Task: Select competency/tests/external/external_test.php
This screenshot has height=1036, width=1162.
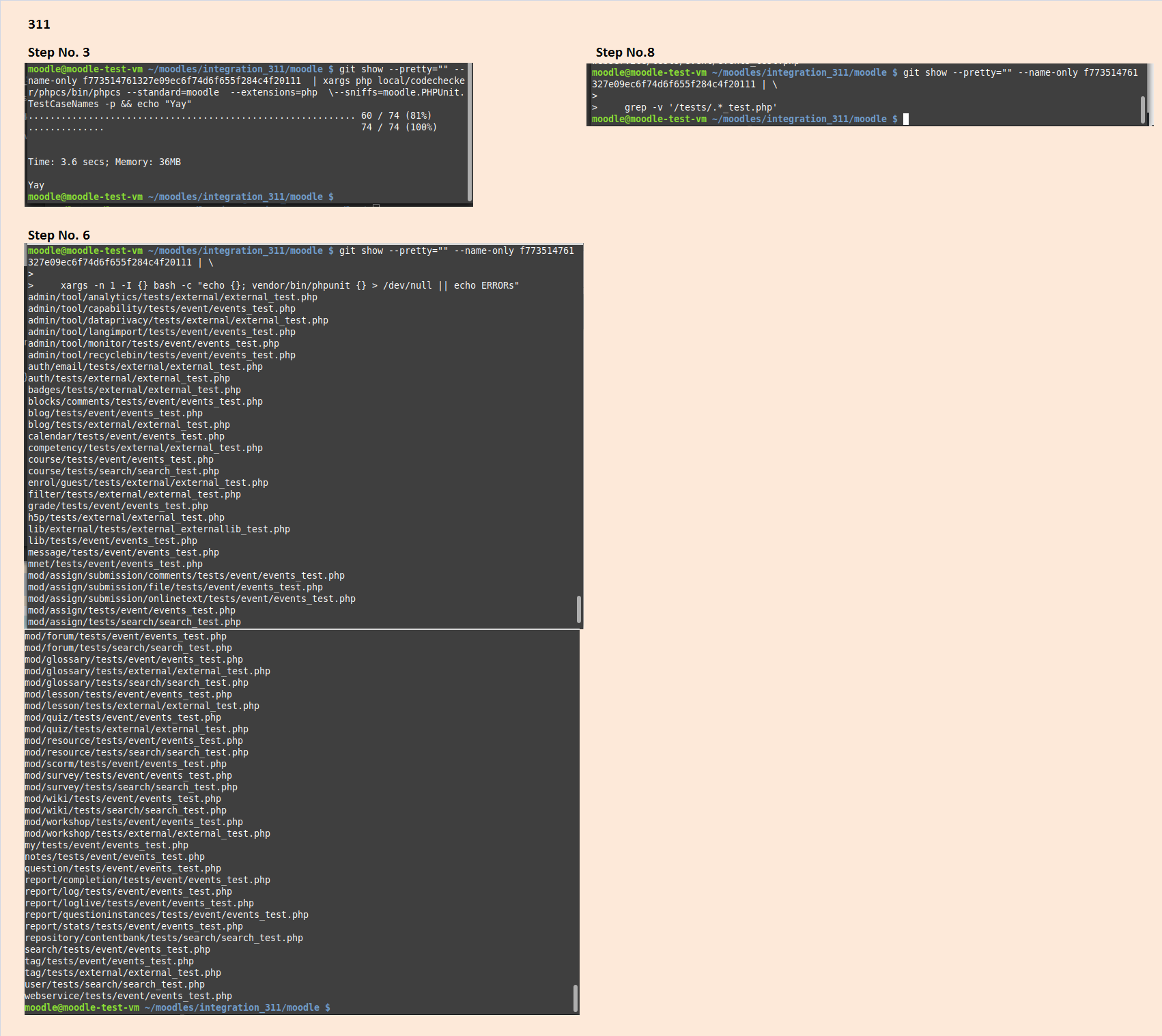Action: pyautogui.click(x=145, y=448)
